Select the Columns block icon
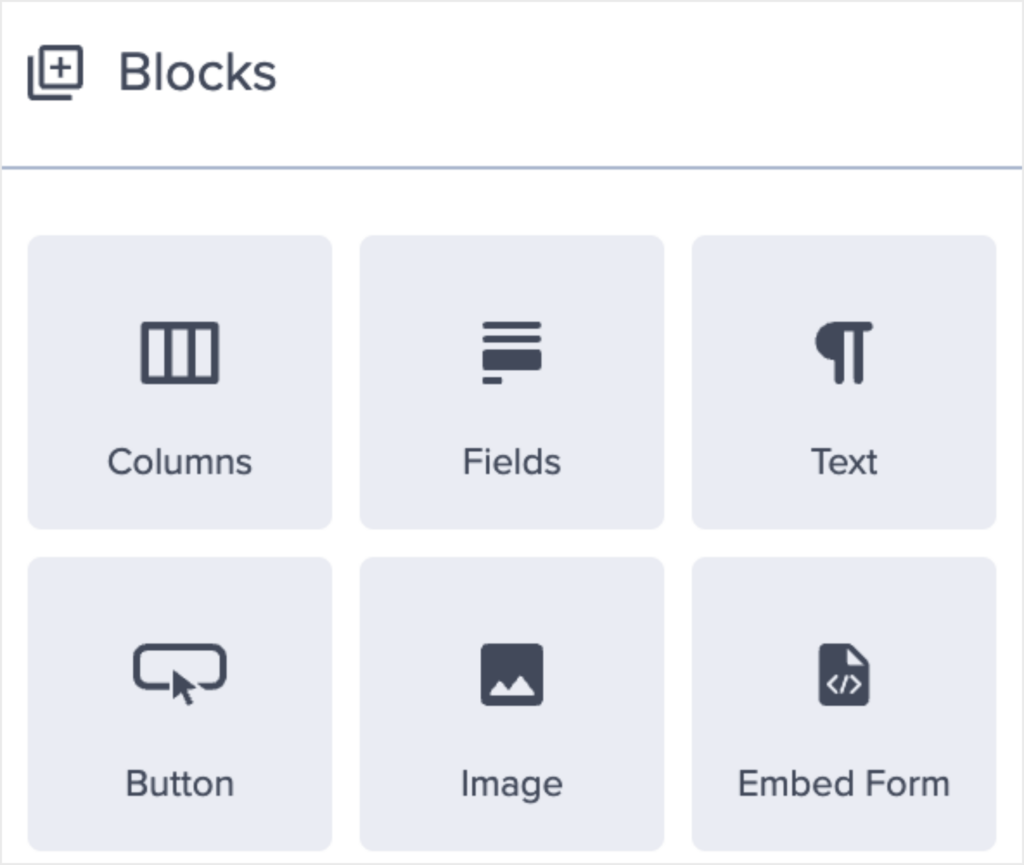The width and height of the screenshot is (1024, 865). tap(179, 350)
